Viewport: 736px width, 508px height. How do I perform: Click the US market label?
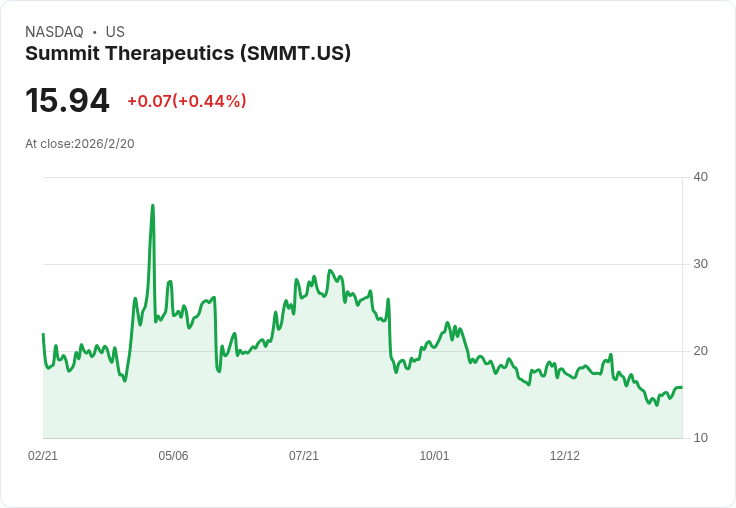(115, 32)
